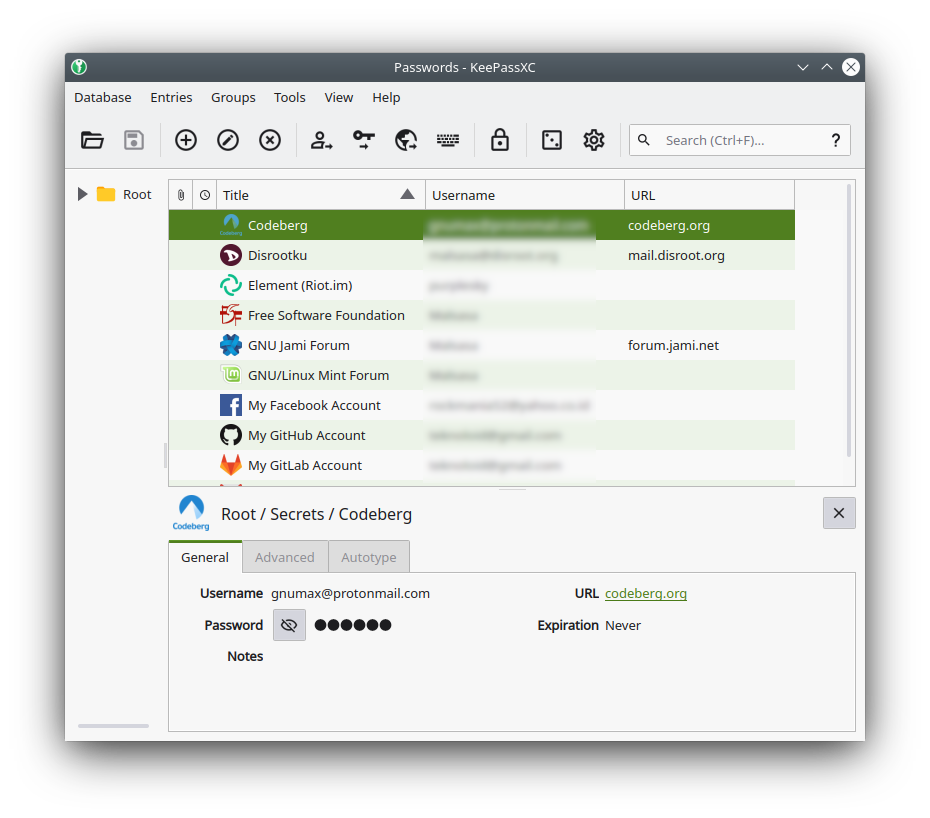
Task: Expand the Root group tree arrow
Action: coord(82,194)
